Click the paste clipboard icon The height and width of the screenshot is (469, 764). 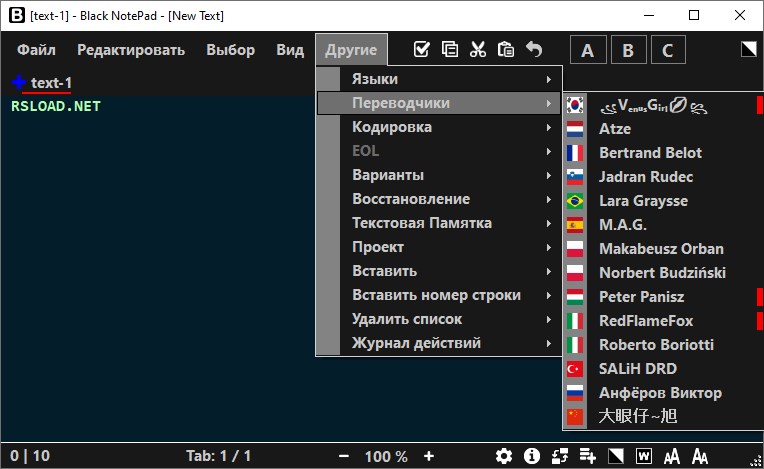(x=506, y=49)
